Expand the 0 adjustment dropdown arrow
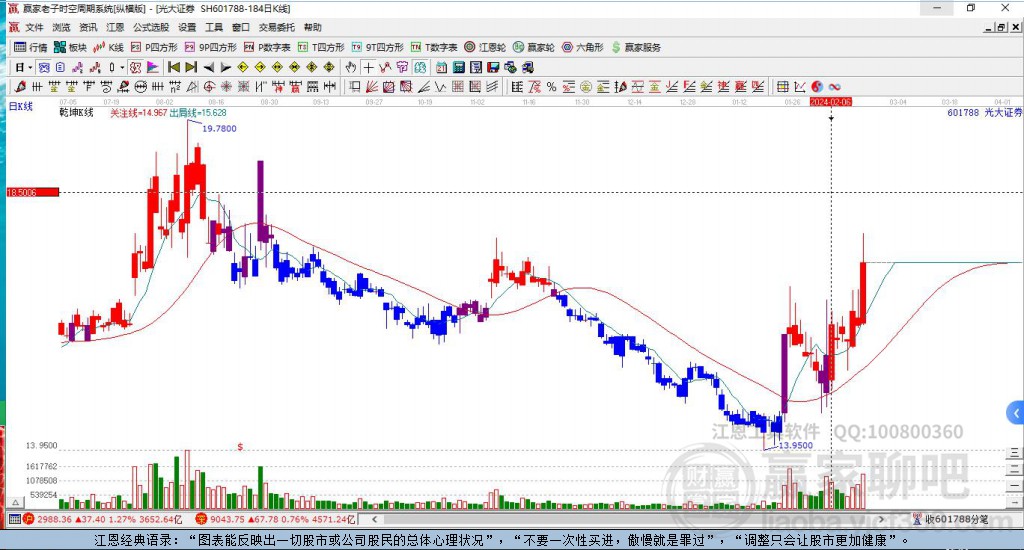Screen dimensions: 1024x550 (x=121, y=67)
